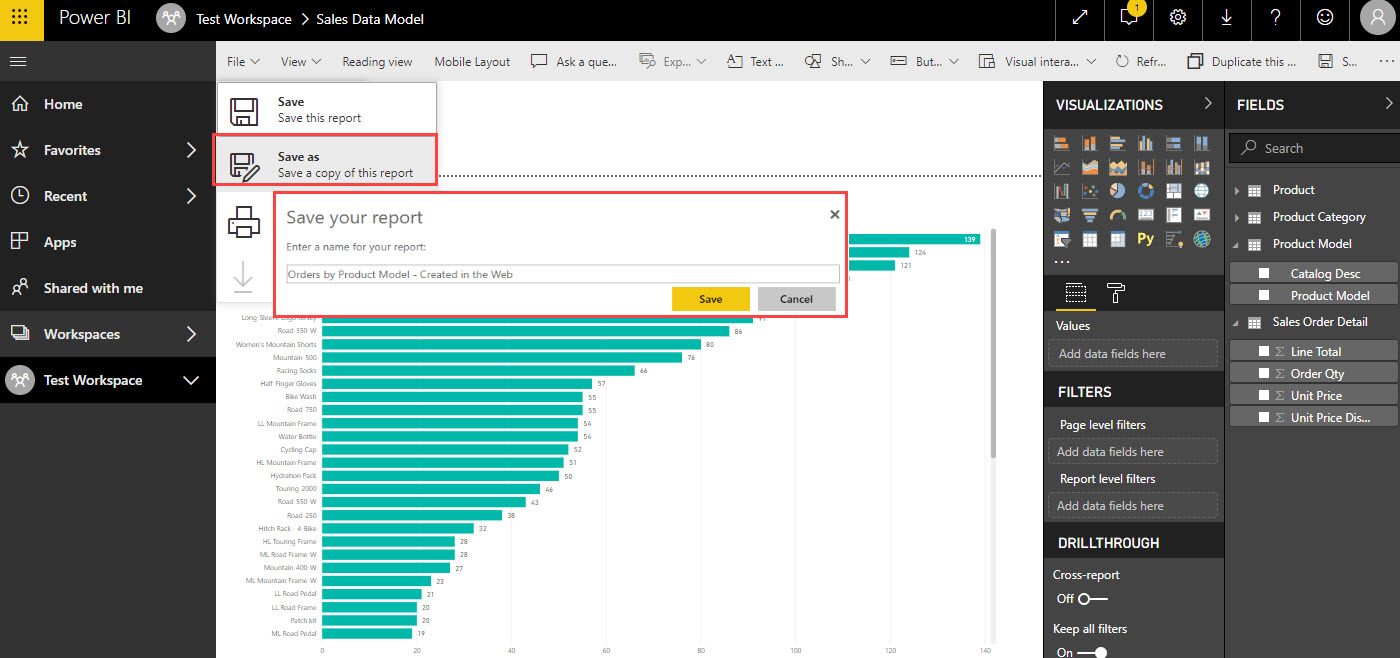Select the pie chart visualization

tap(1118, 191)
